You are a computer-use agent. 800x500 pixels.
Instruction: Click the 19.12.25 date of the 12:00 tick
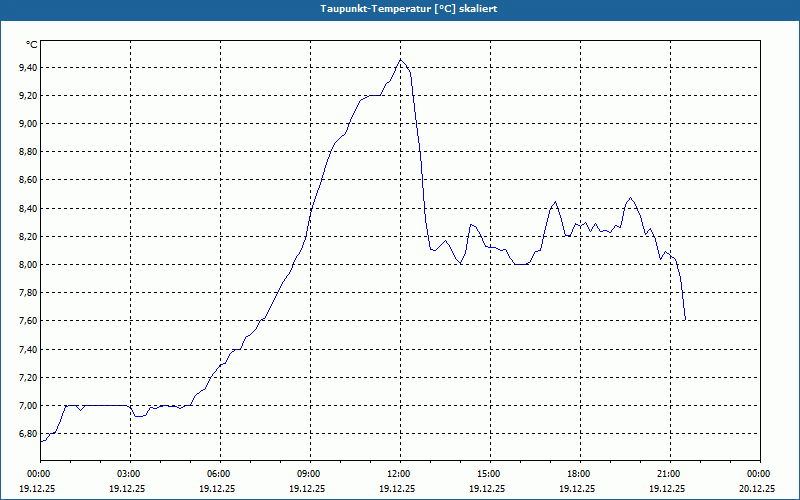(397, 488)
